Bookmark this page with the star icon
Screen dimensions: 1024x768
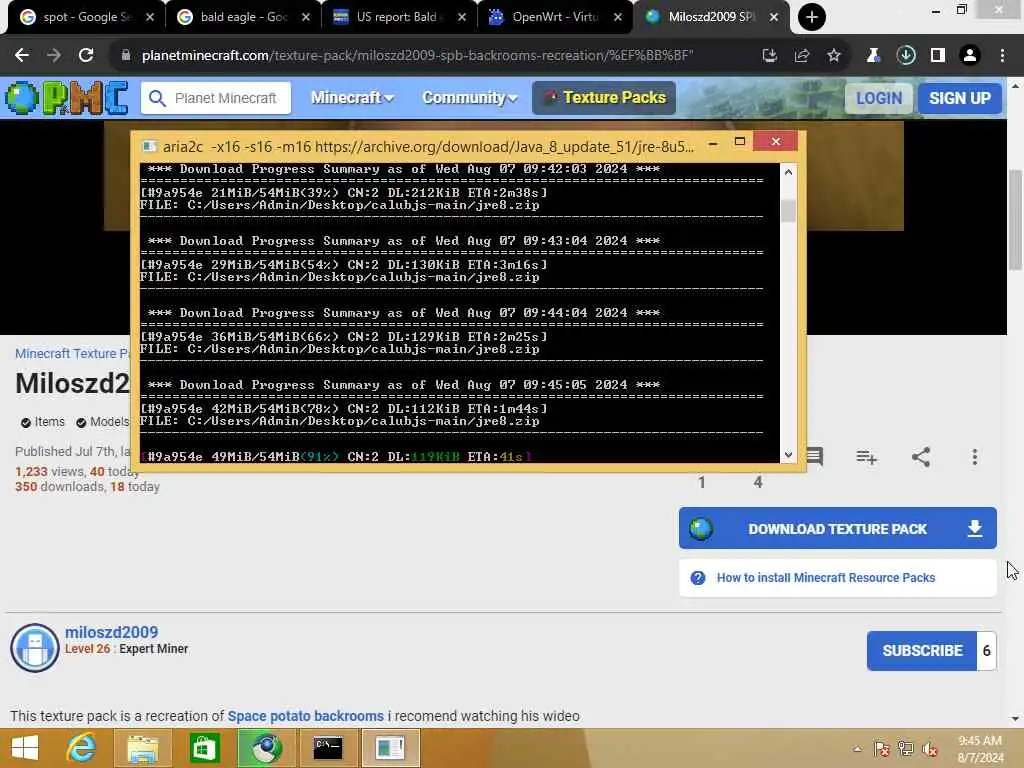pyautogui.click(x=834, y=56)
